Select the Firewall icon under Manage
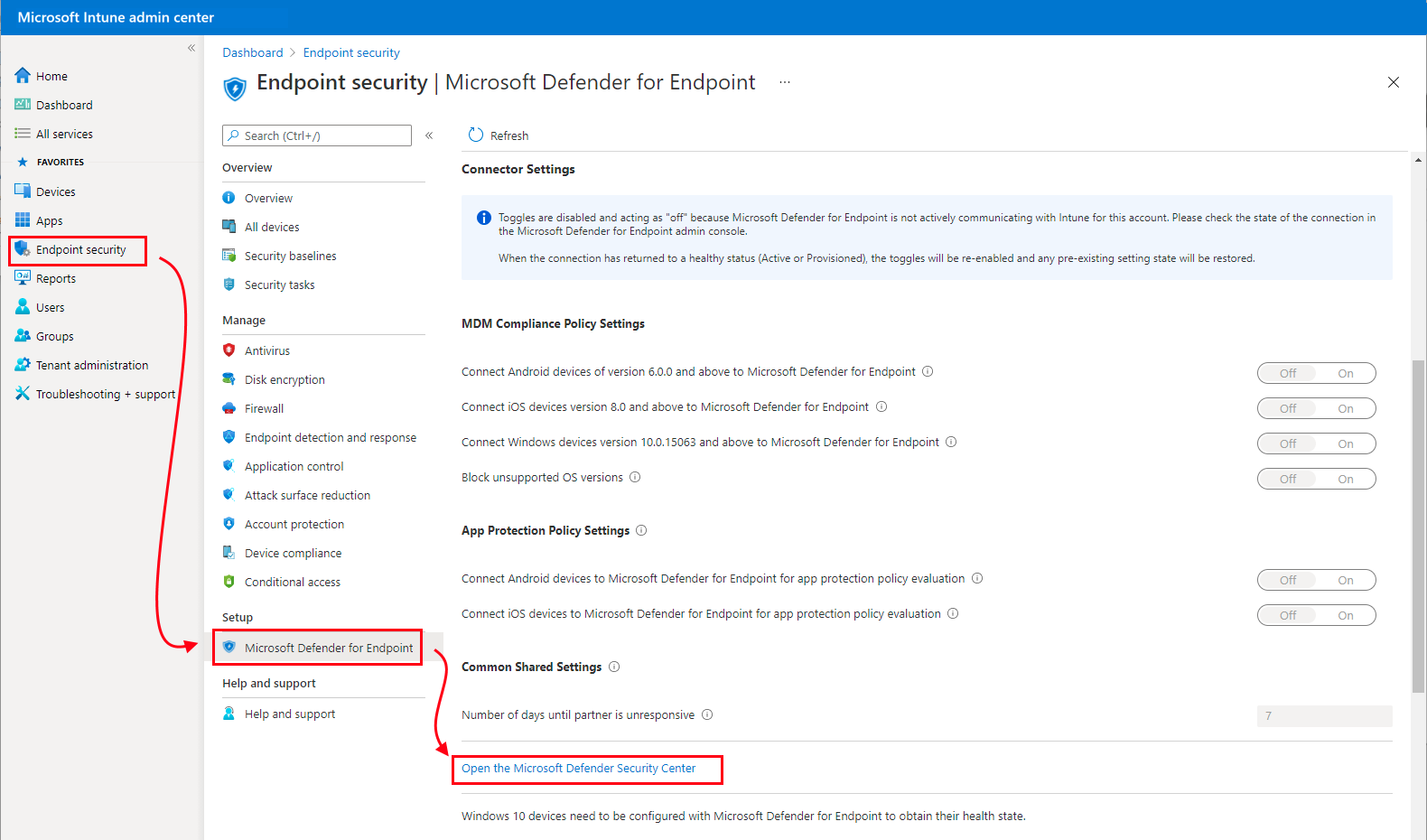Image resolution: width=1427 pixels, height=840 pixels. point(229,408)
